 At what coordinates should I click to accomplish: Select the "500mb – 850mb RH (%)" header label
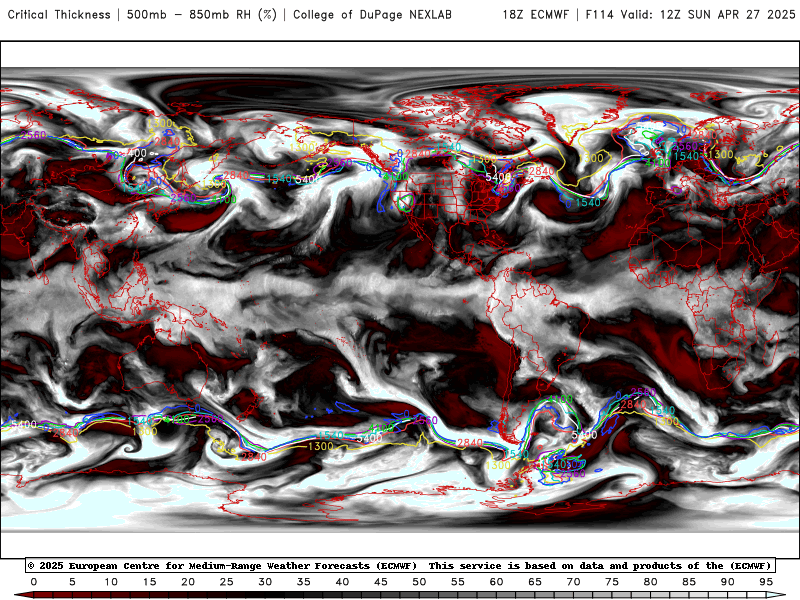click(x=202, y=14)
